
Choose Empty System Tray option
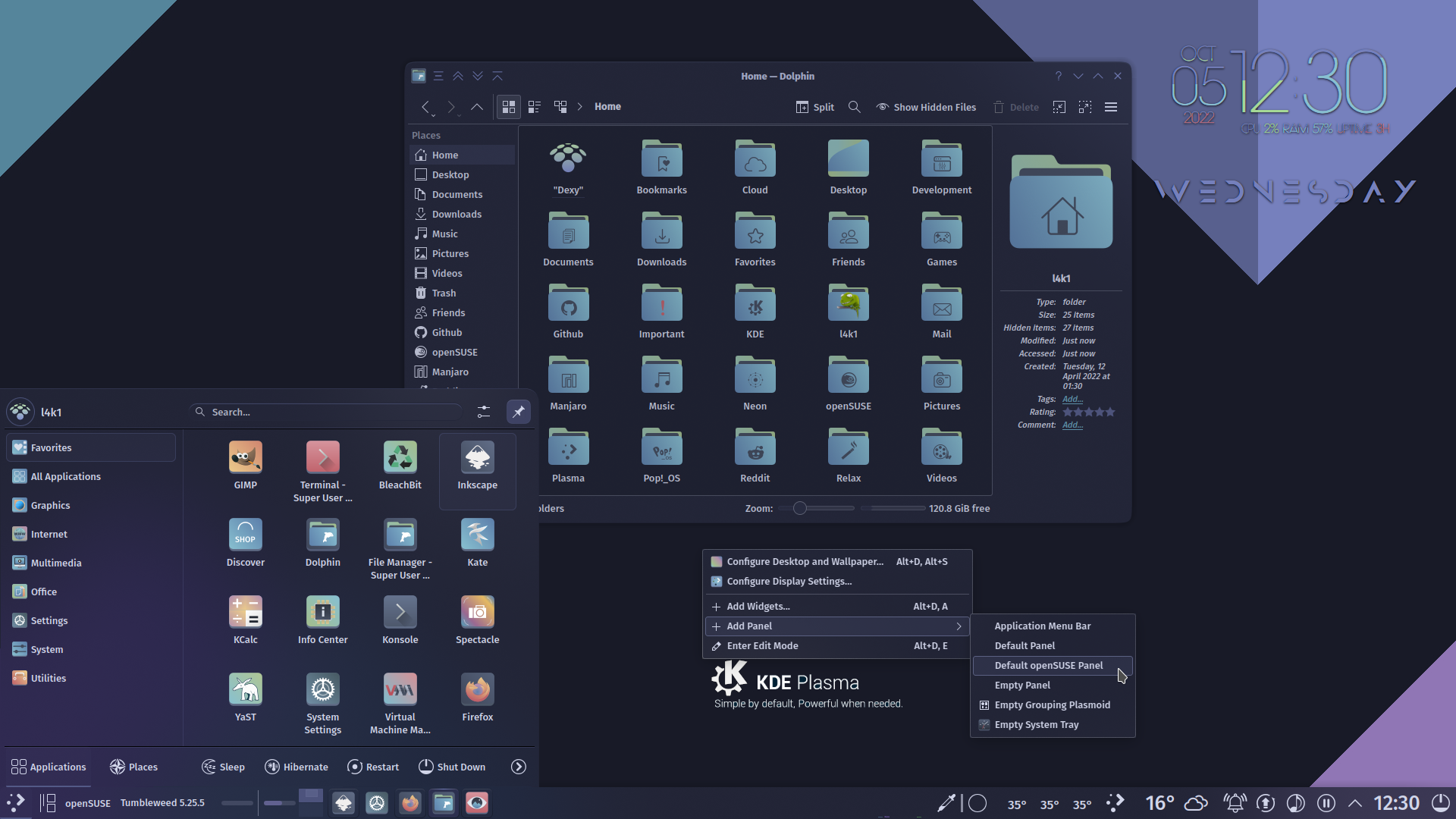1053,725
